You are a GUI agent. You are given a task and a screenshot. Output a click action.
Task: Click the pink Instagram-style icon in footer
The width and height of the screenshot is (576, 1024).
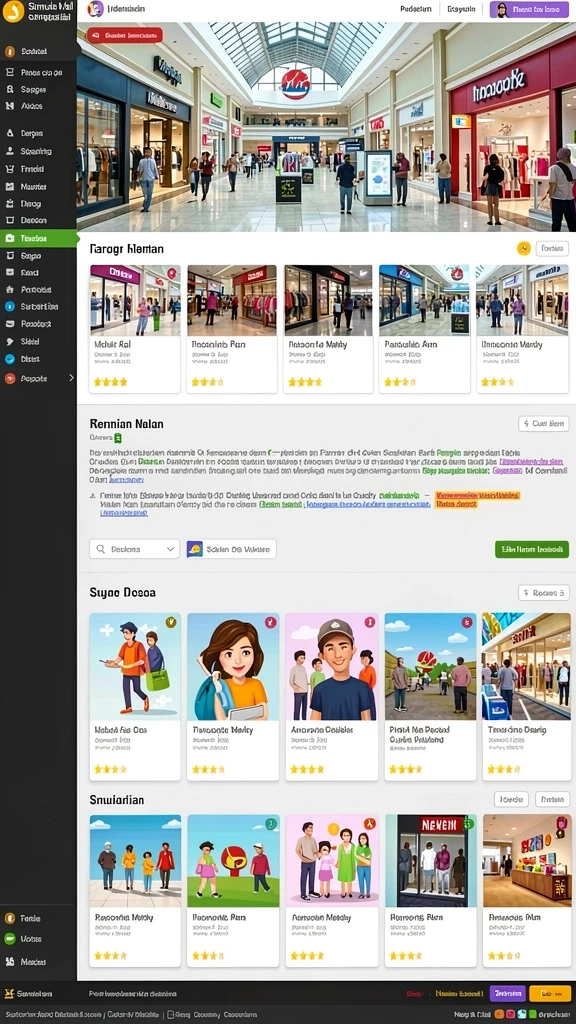tap(511, 1014)
